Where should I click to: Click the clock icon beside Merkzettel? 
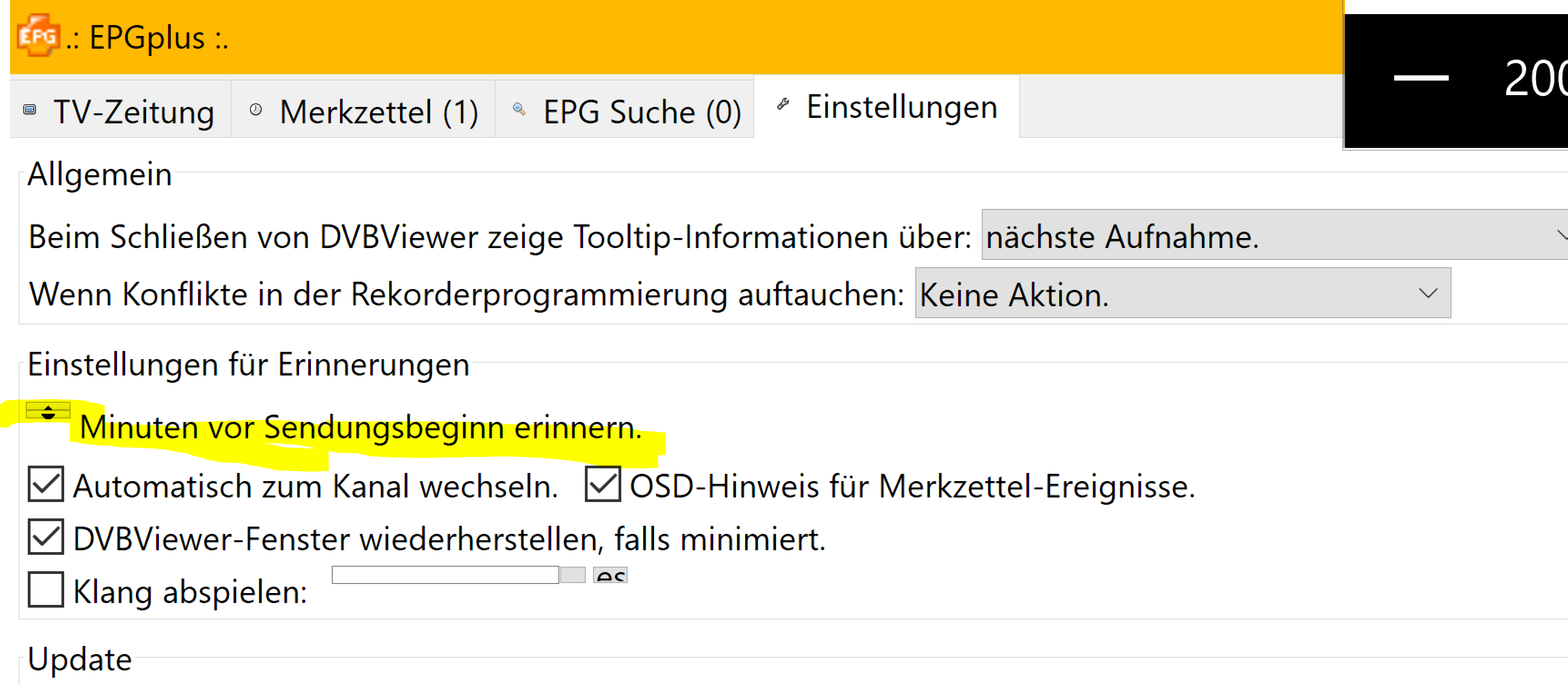click(256, 110)
